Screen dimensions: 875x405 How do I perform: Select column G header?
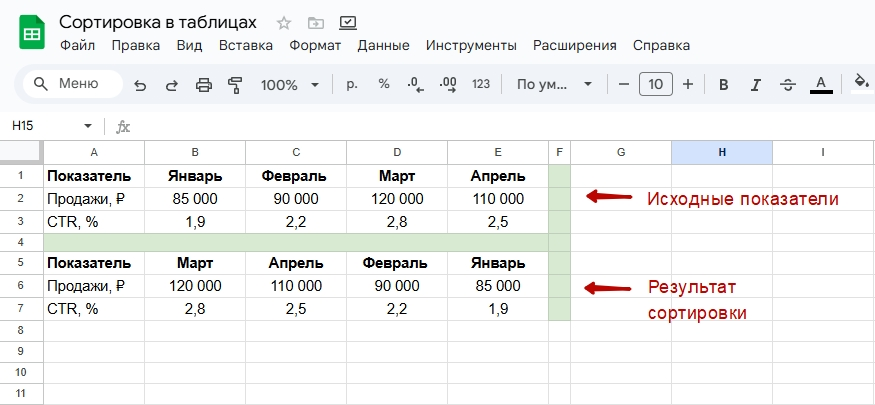point(621,152)
